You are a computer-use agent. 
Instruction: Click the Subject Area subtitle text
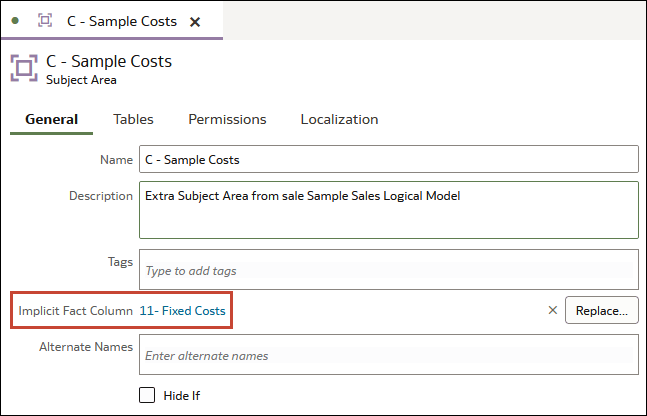click(x=81, y=80)
